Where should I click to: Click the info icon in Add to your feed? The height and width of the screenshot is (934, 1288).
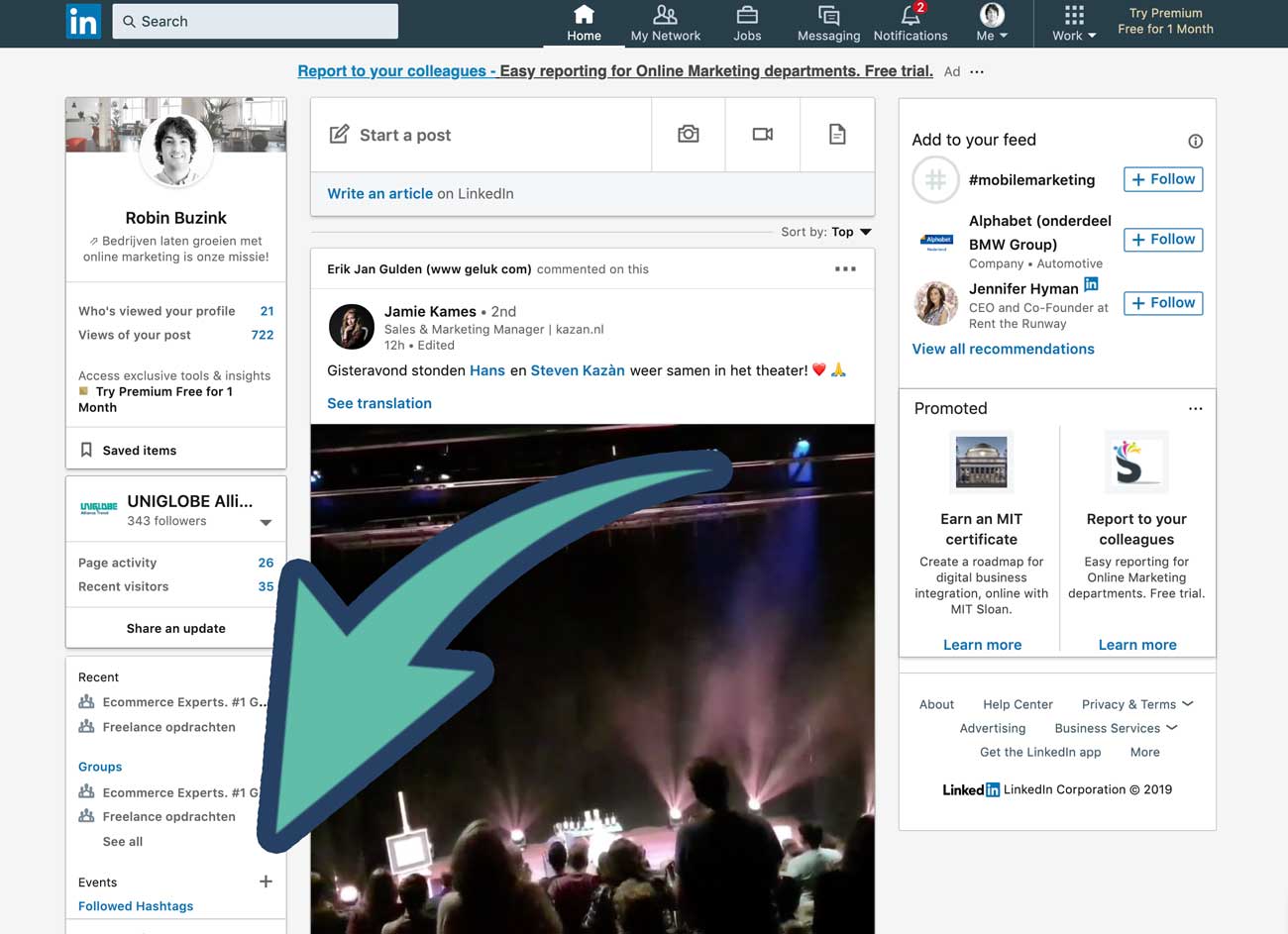pyautogui.click(x=1196, y=141)
